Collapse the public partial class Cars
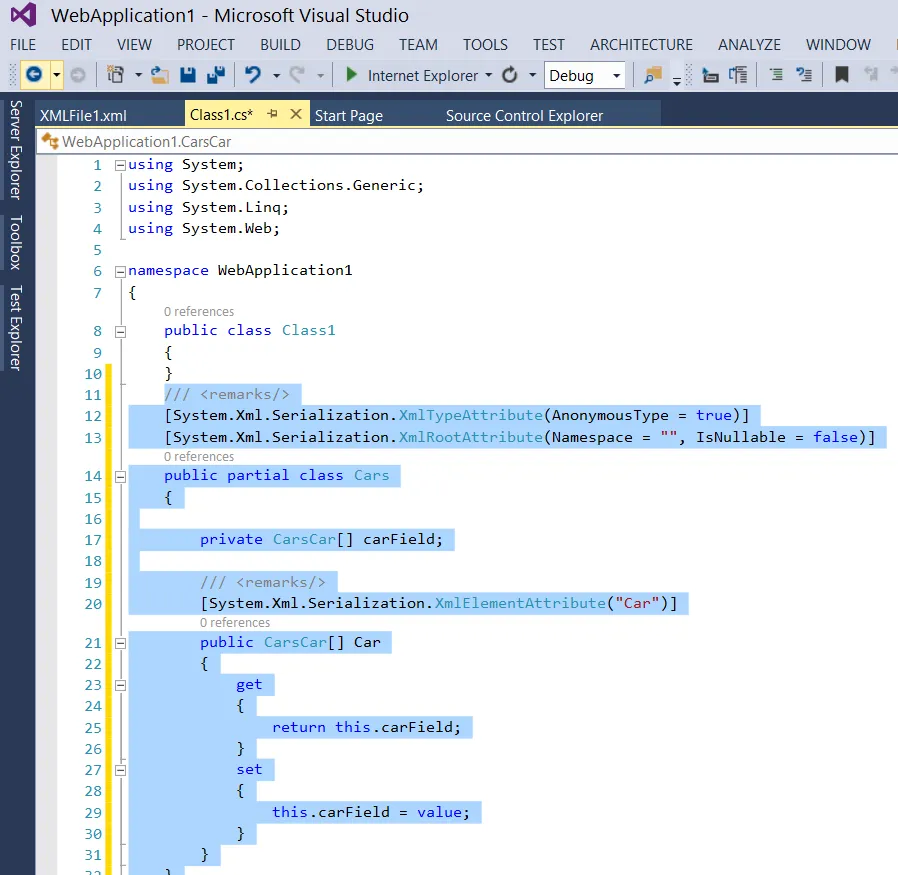Screen dimensions: 898x875 coord(120,476)
